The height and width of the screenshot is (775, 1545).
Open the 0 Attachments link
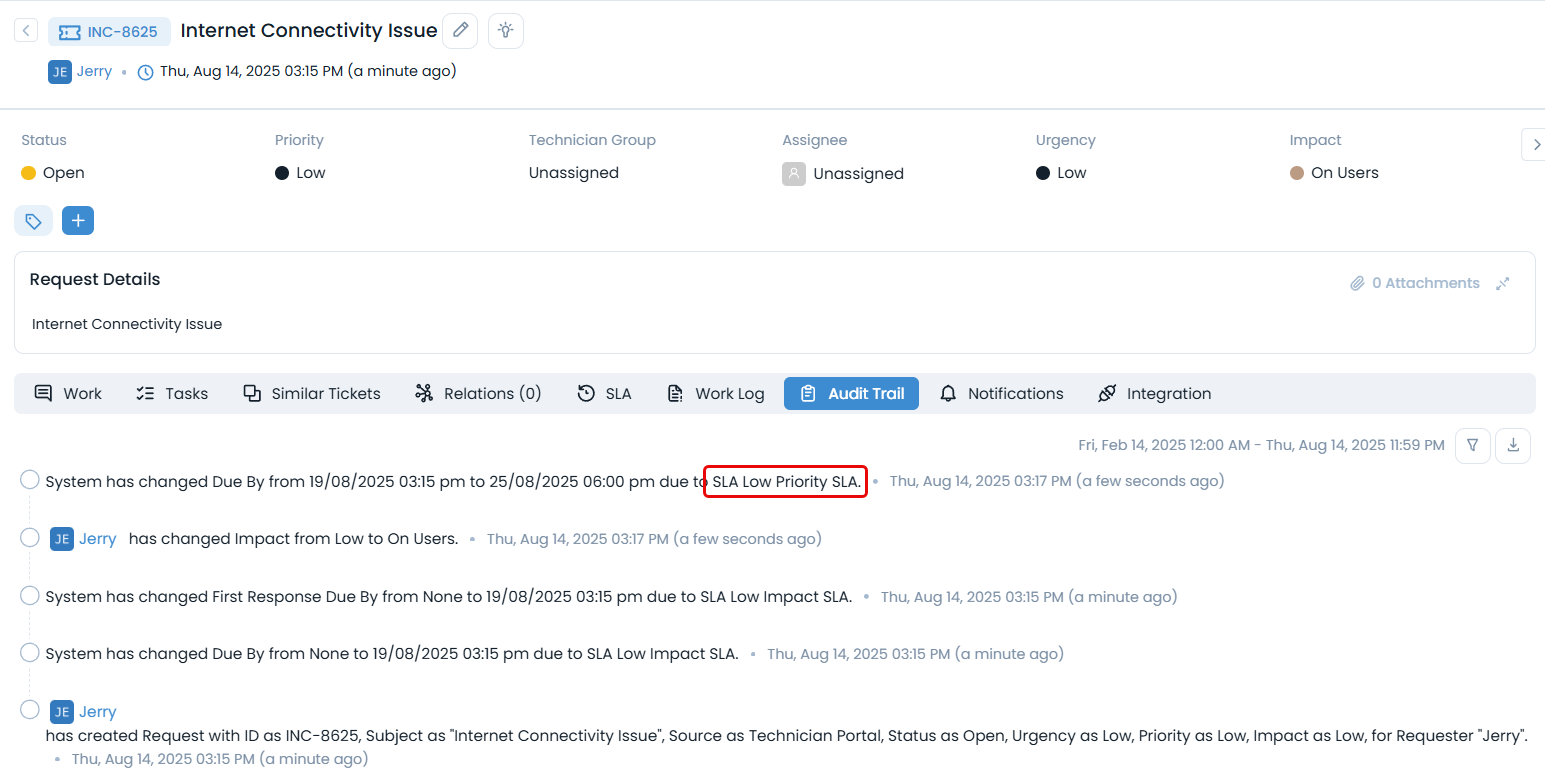coord(1414,284)
